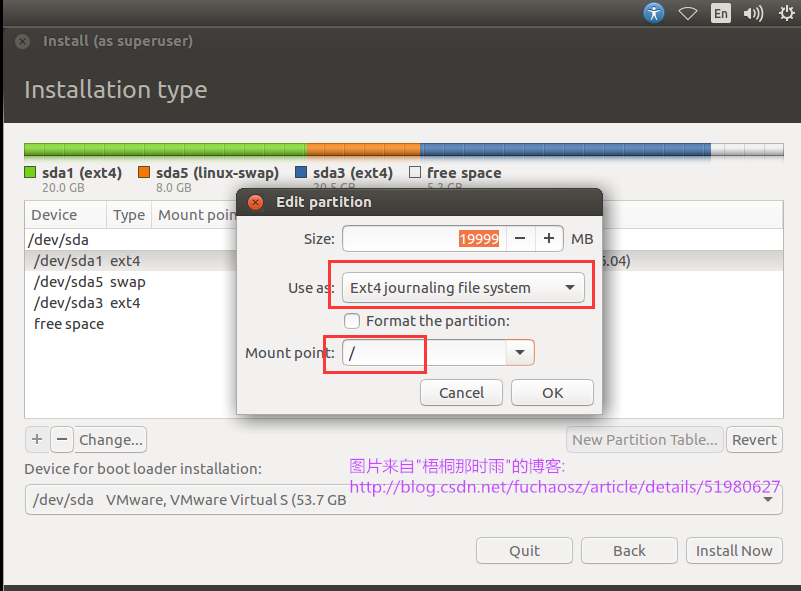Open the Mount point dropdown arrow

click(519, 353)
